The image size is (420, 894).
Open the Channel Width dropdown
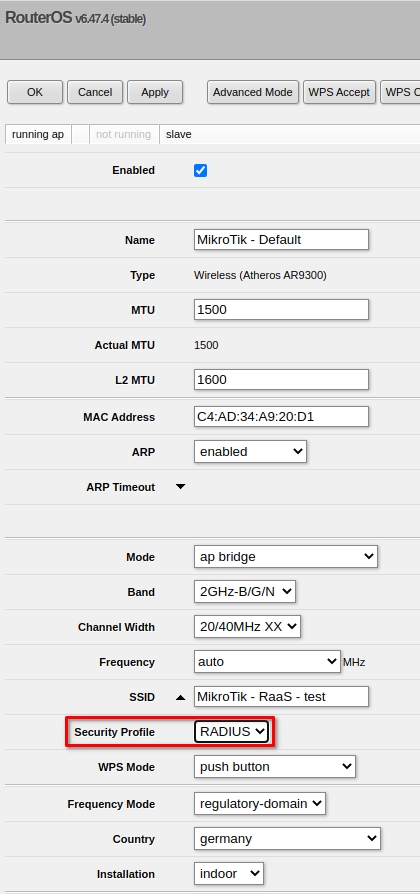(247, 627)
